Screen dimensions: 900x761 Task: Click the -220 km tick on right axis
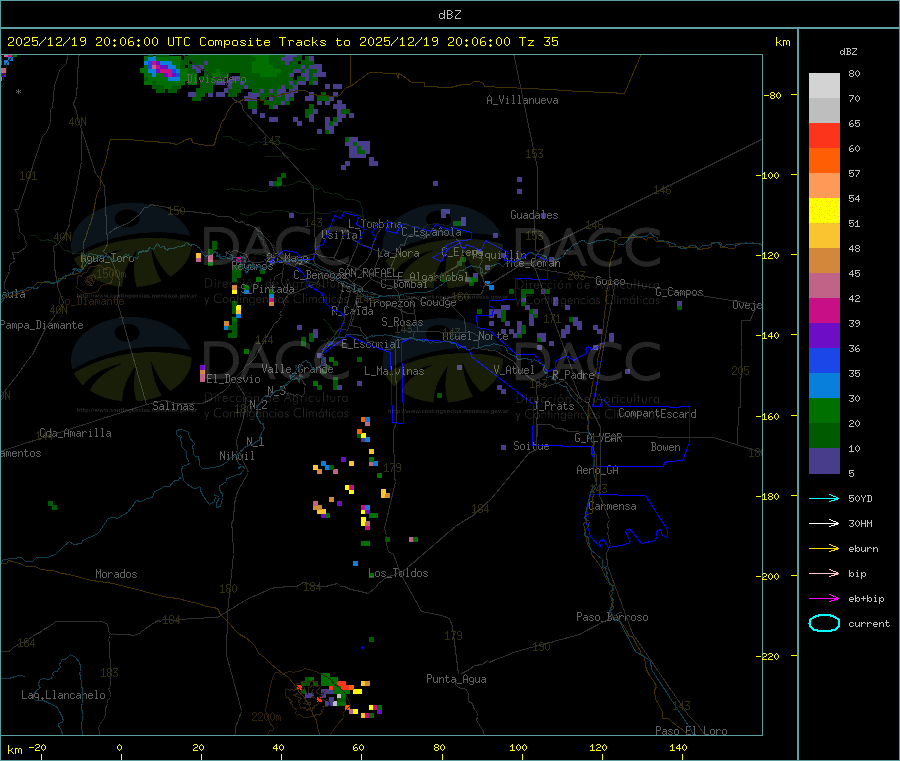tap(770, 657)
